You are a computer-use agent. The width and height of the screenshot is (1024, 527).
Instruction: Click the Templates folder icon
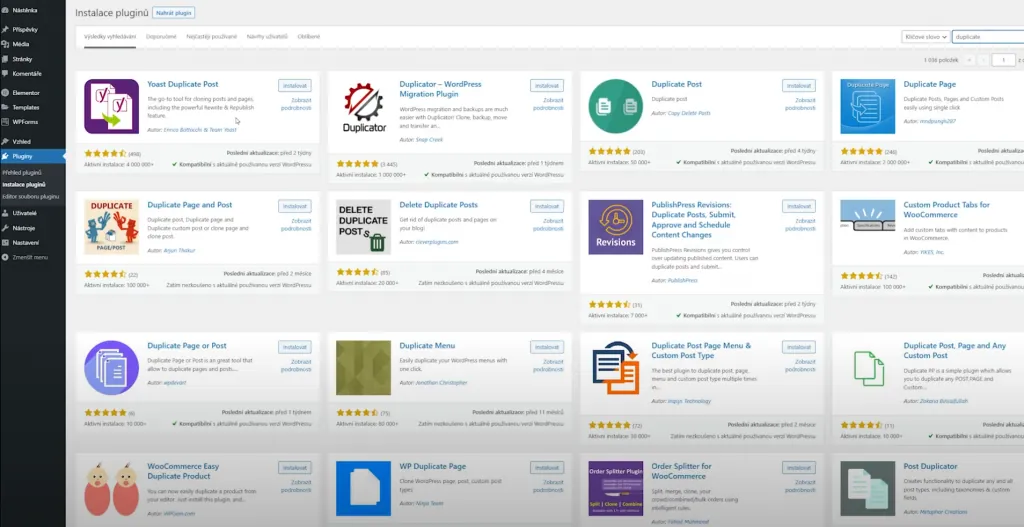tap(5, 107)
